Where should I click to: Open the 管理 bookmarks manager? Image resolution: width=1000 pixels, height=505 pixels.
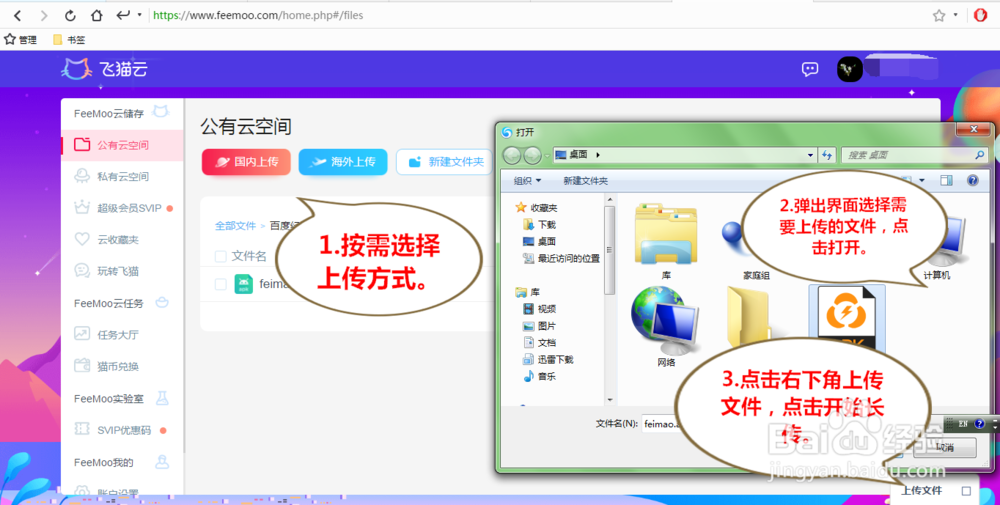pos(20,40)
